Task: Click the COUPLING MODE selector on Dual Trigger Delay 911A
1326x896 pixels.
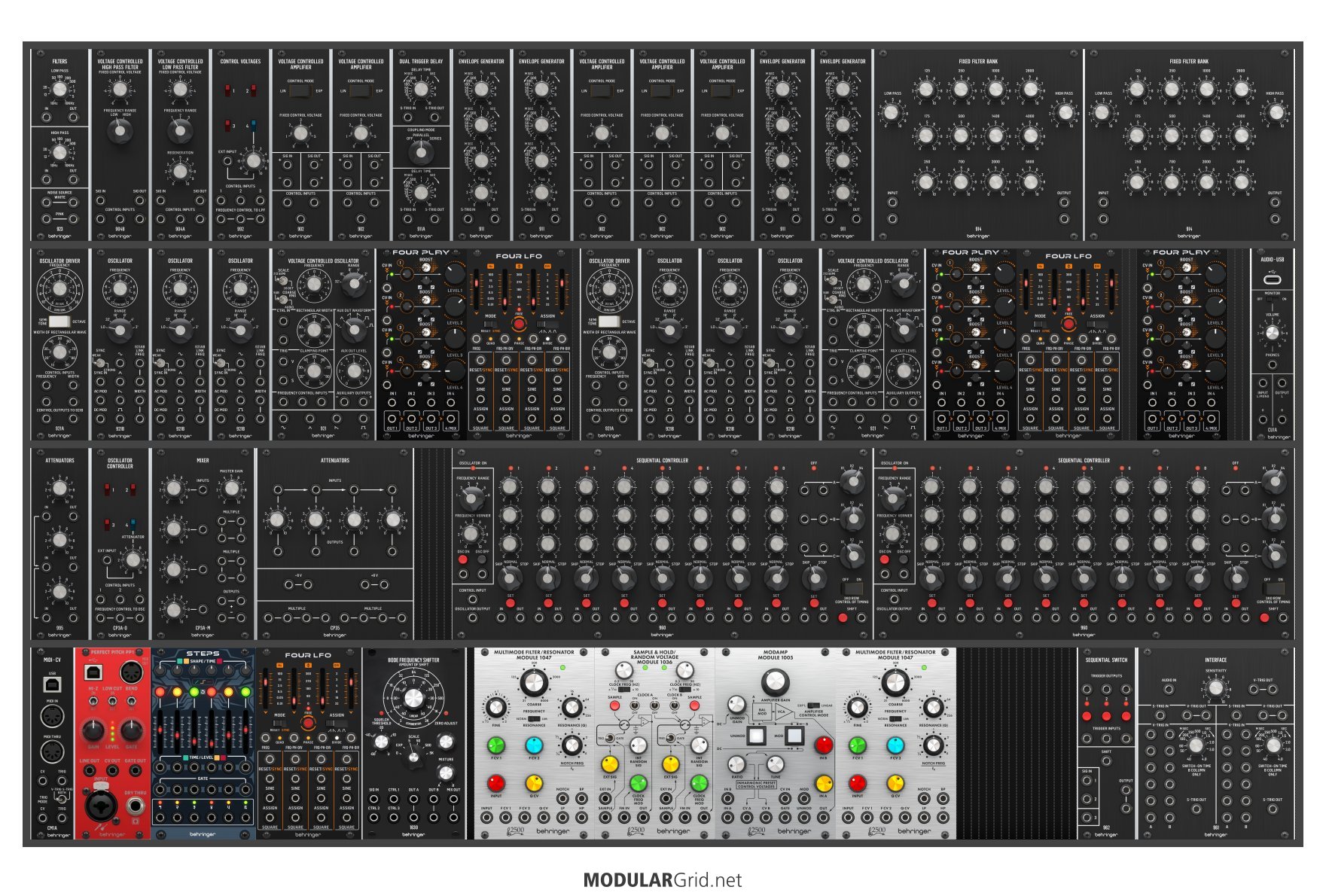Action: pos(421,153)
